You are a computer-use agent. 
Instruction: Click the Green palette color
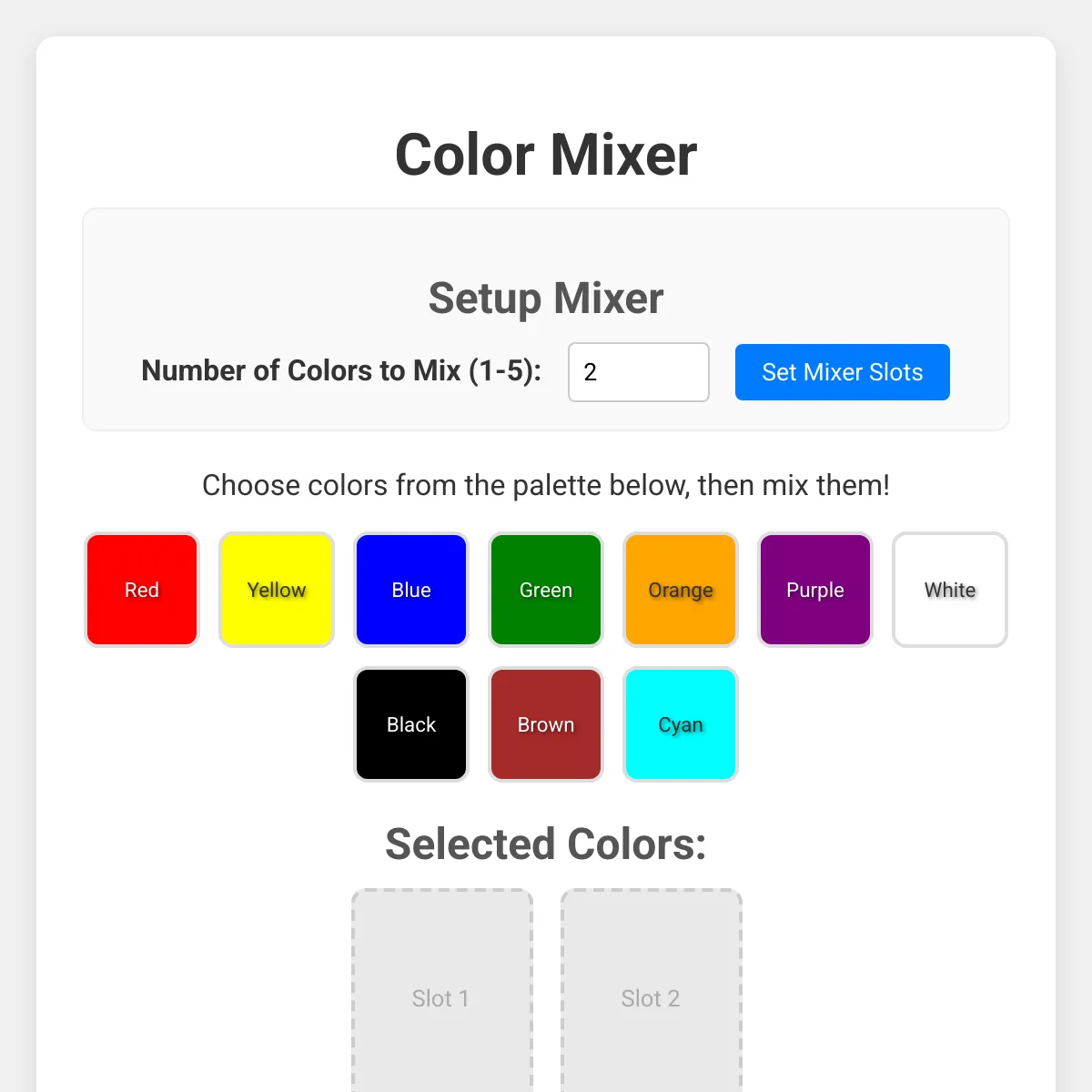(546, 590)
